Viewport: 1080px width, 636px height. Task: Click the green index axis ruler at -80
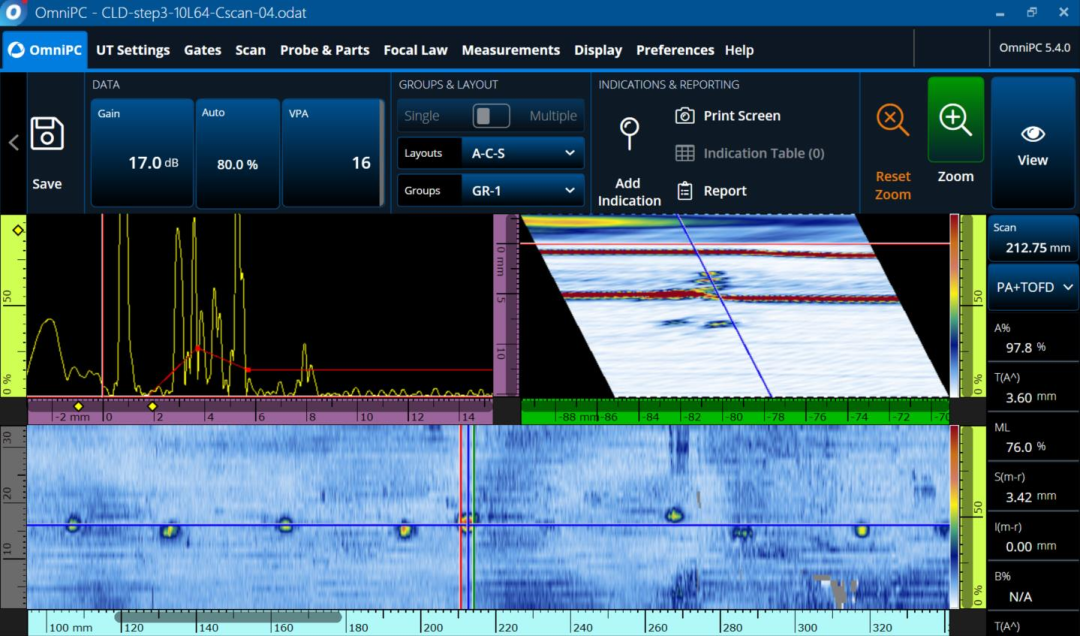tap(736, 417)
